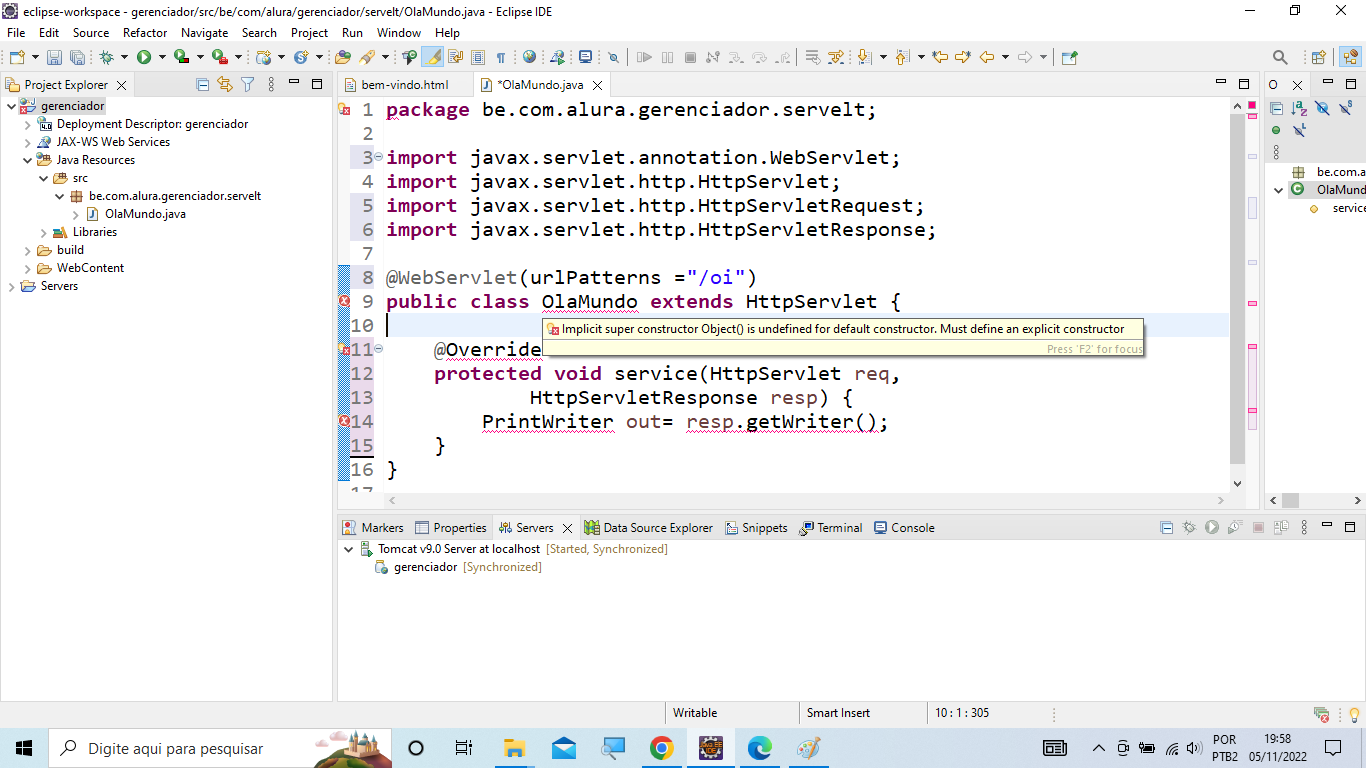Click the Last Edit Location icon
This screenshot has height=768, width=1366.
click(x=940, y=58)
